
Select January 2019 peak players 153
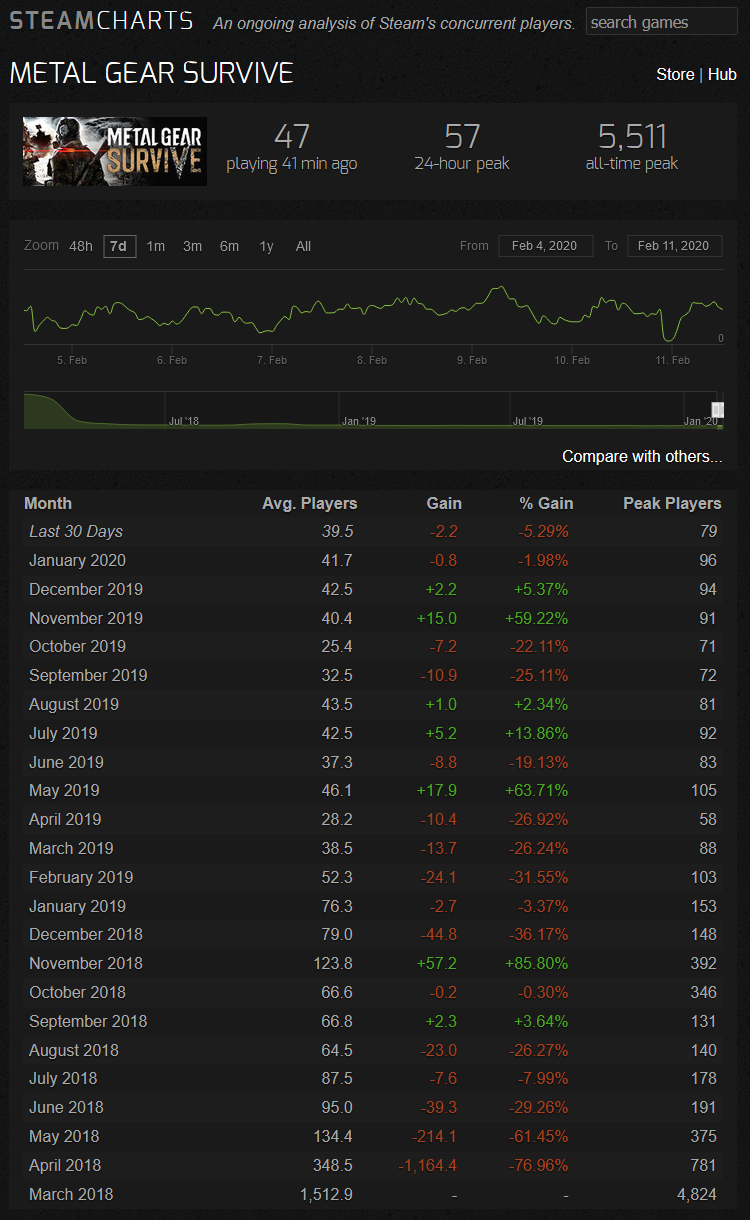tap(704, 906)
